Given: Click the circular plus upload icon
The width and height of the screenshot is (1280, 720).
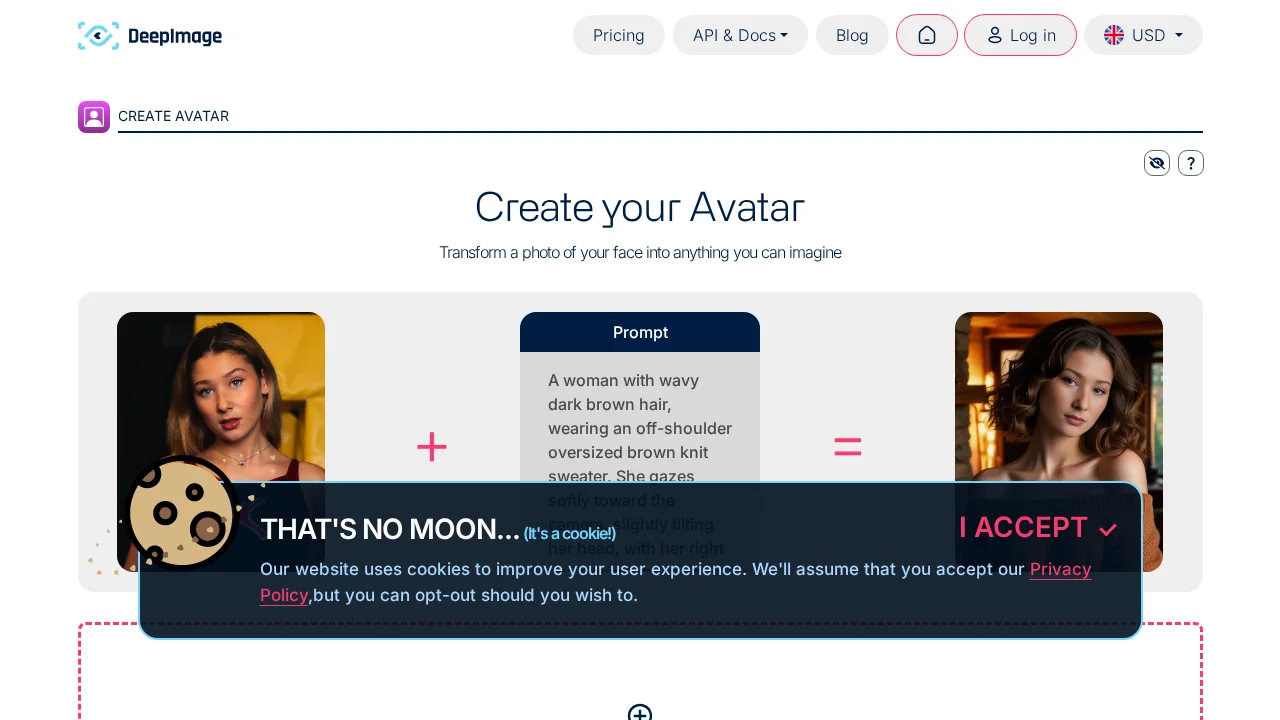Looking at the screenshot, I should [640, 715].
